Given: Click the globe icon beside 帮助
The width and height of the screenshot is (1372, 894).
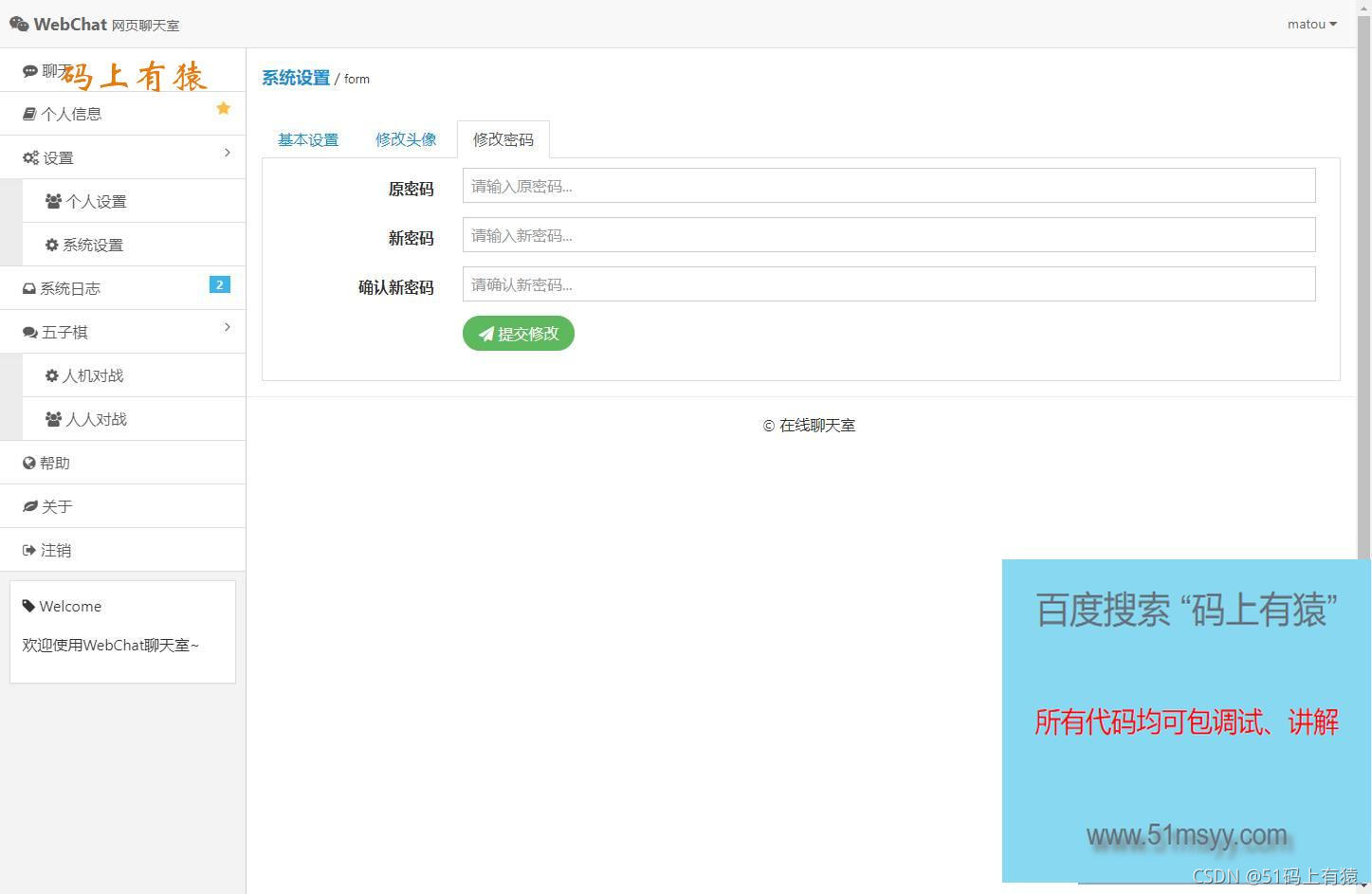Looking at the screenshot, I should click(29, 463).
